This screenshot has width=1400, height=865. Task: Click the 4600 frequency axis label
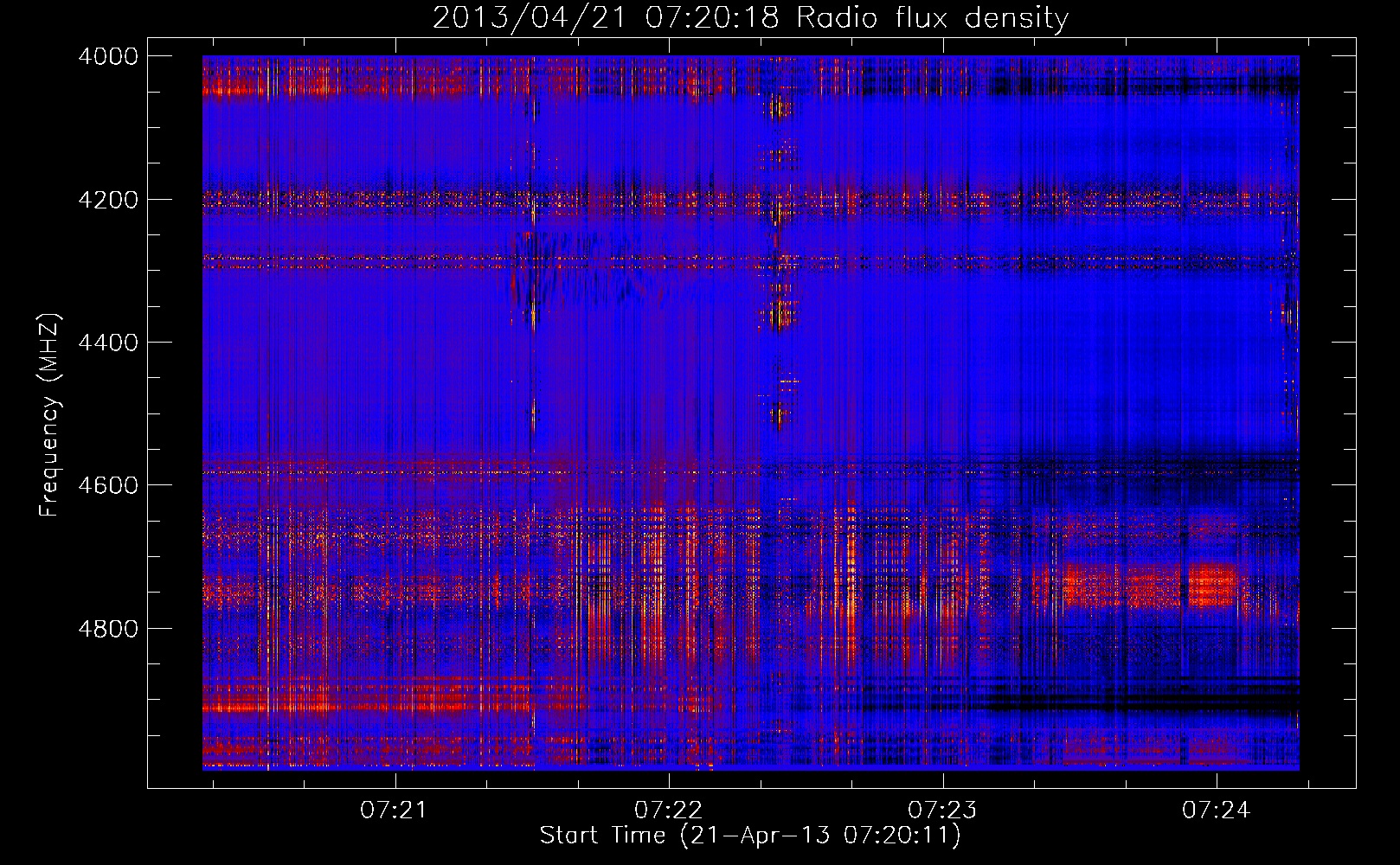pos(108,485)
